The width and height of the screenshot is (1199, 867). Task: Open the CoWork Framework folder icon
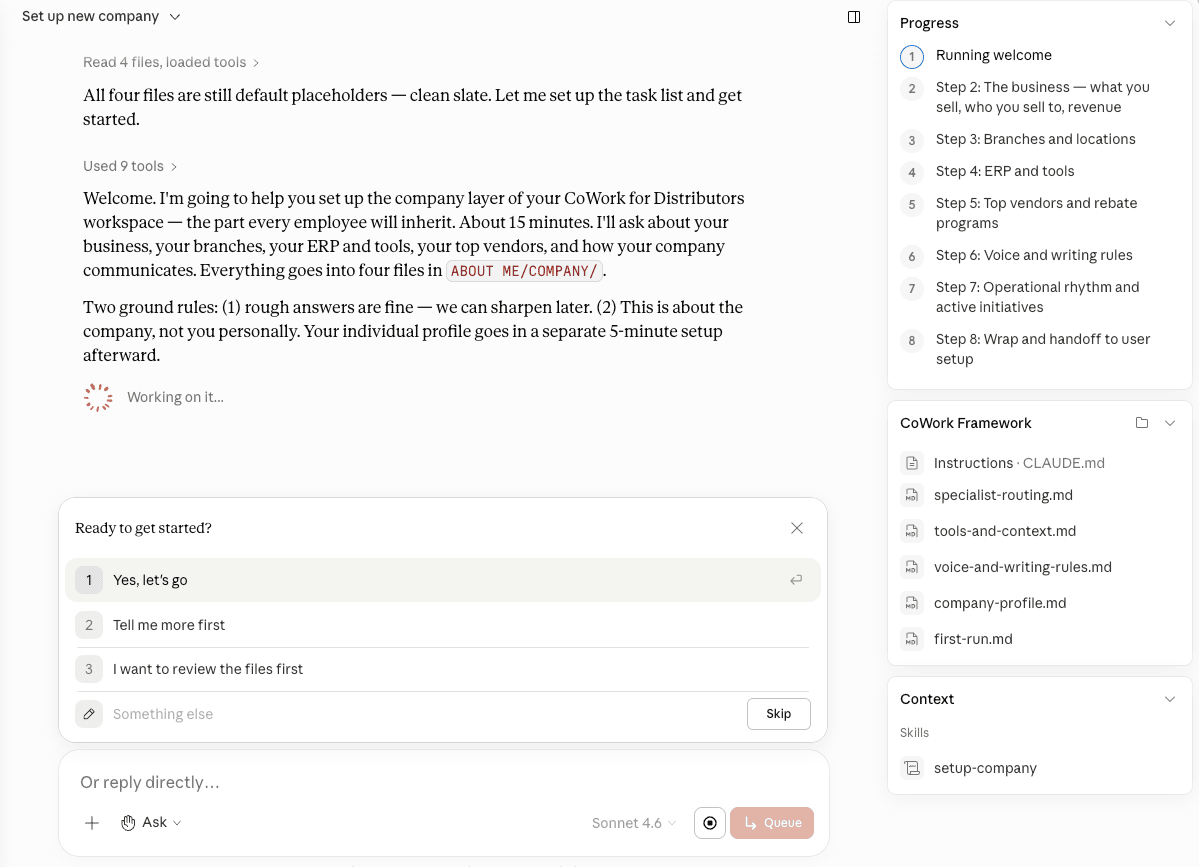(1142, 423)
